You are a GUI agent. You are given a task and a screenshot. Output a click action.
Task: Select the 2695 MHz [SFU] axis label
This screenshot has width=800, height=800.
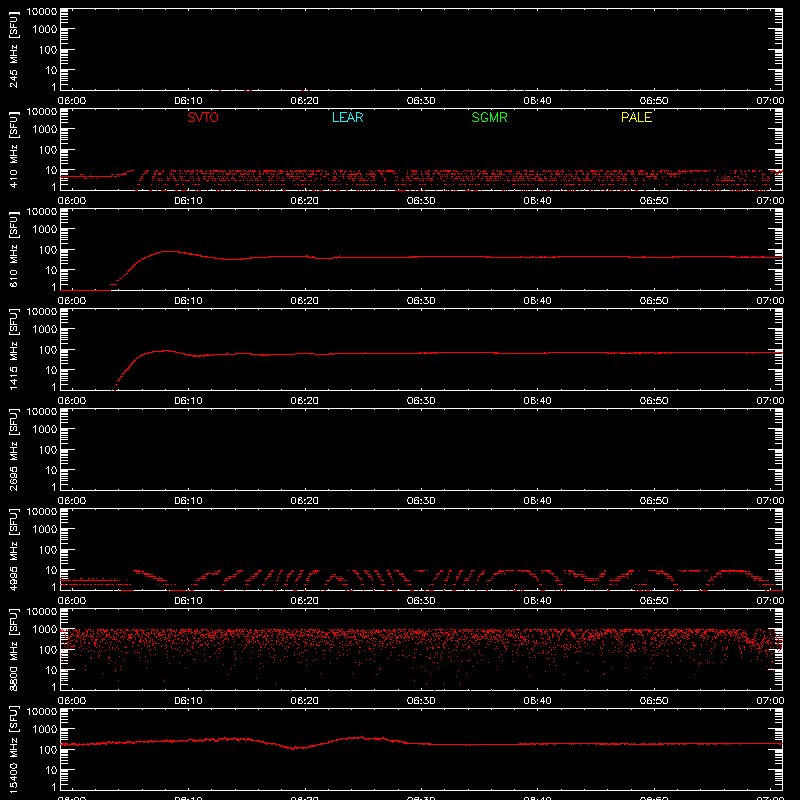[x=14, y=449]
